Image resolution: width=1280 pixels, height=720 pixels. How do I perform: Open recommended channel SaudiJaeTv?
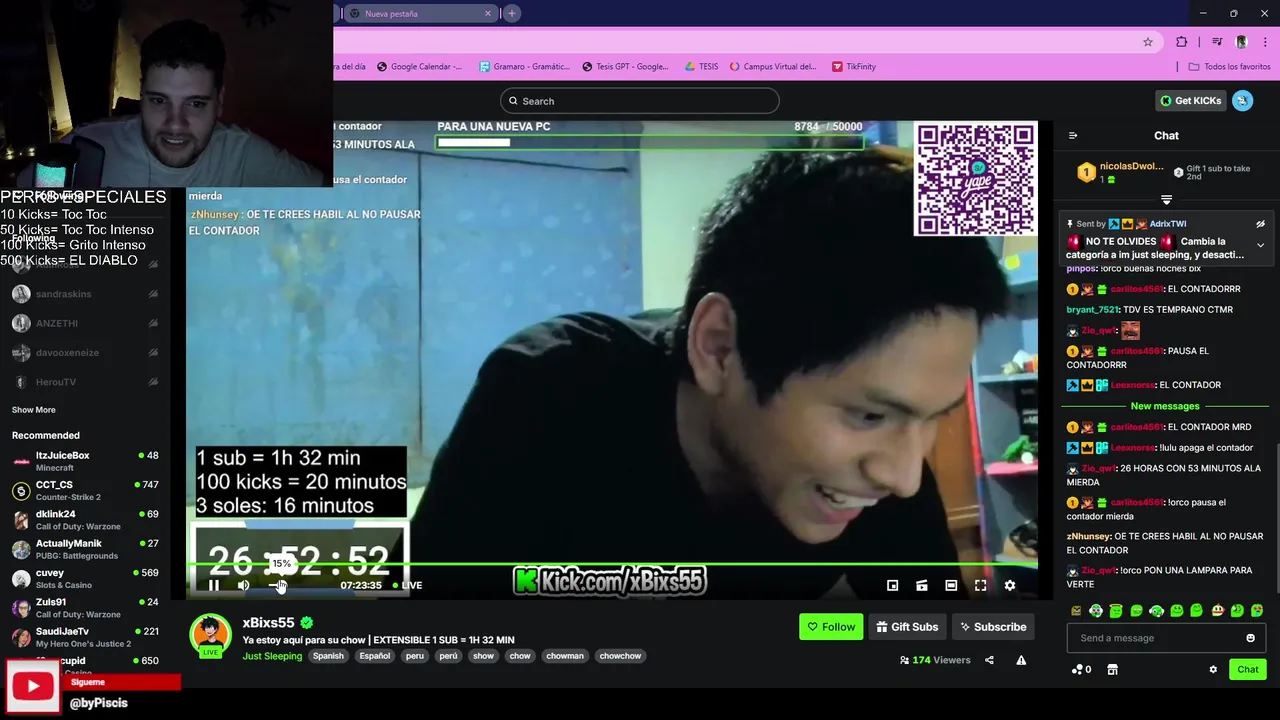[x=85, y=637]
